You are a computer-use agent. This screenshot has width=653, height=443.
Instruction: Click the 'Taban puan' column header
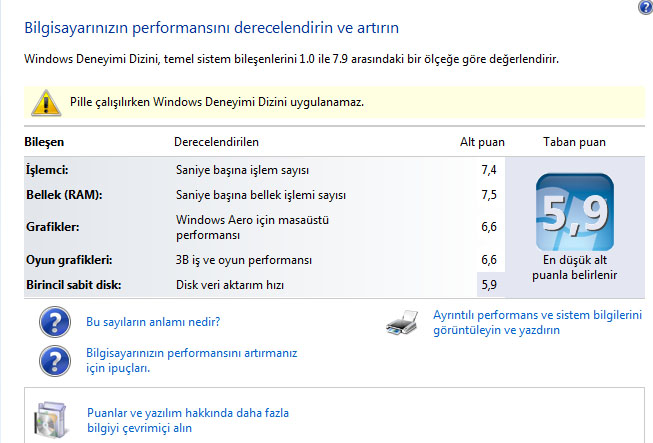(574, 142)
